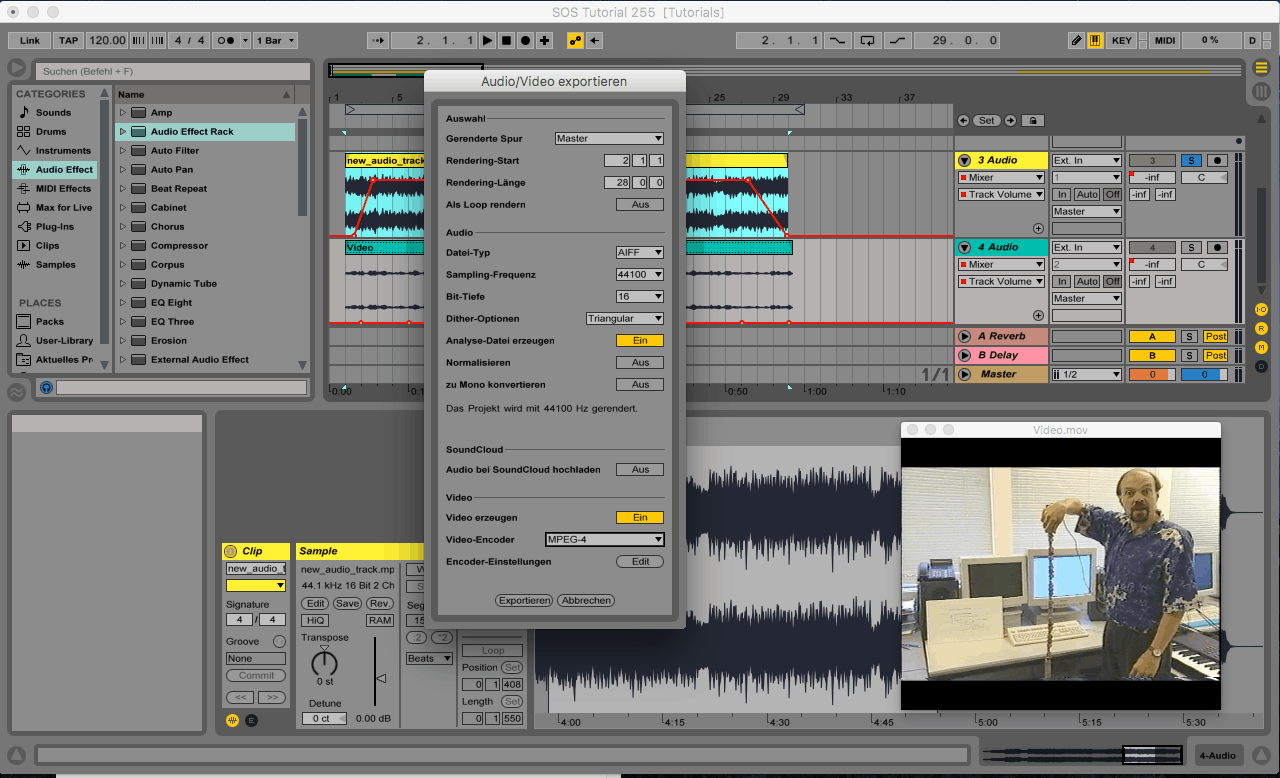The image size is (1280, 778).
Task: Toggle the Automation Arm icon
Action: coord(575,41)
